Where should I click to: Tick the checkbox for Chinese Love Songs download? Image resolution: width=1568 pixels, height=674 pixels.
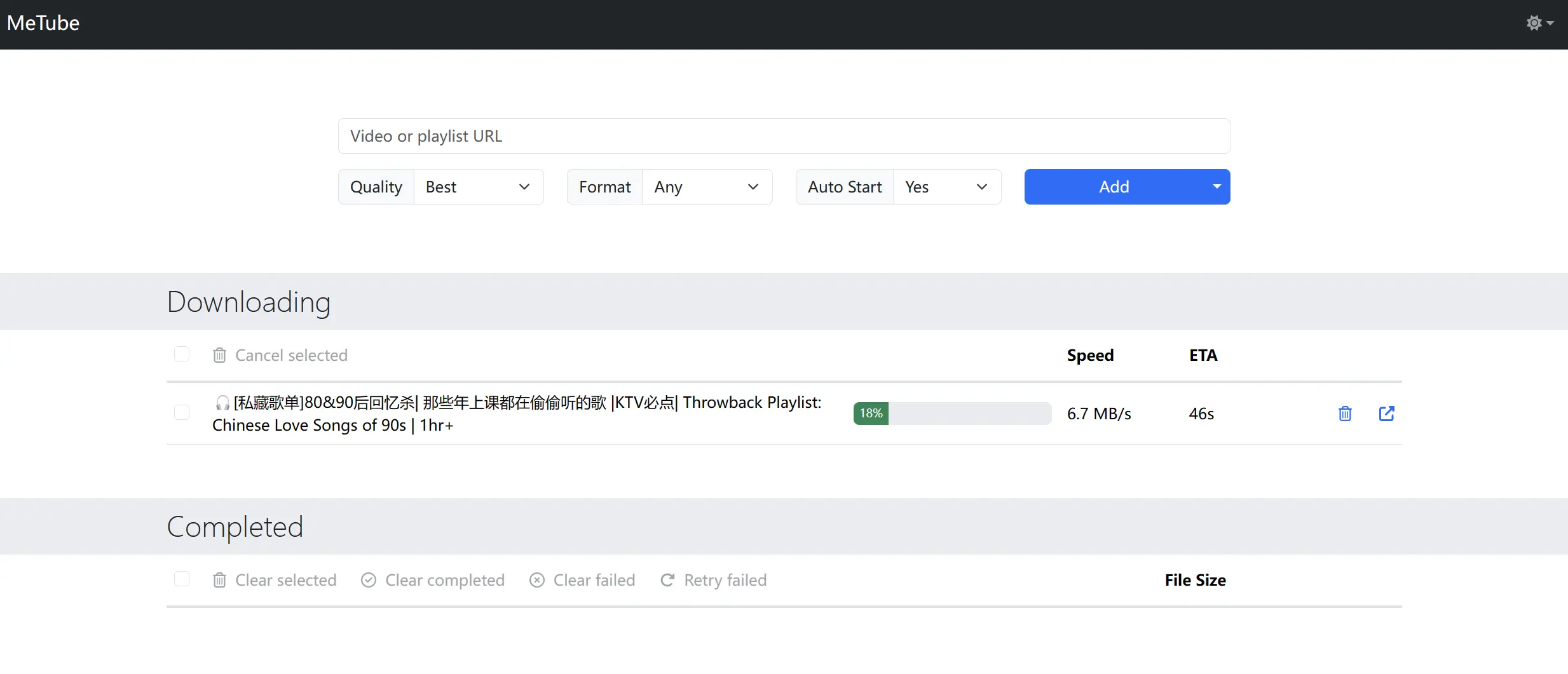pyautogui.click(x=182, y=412)
